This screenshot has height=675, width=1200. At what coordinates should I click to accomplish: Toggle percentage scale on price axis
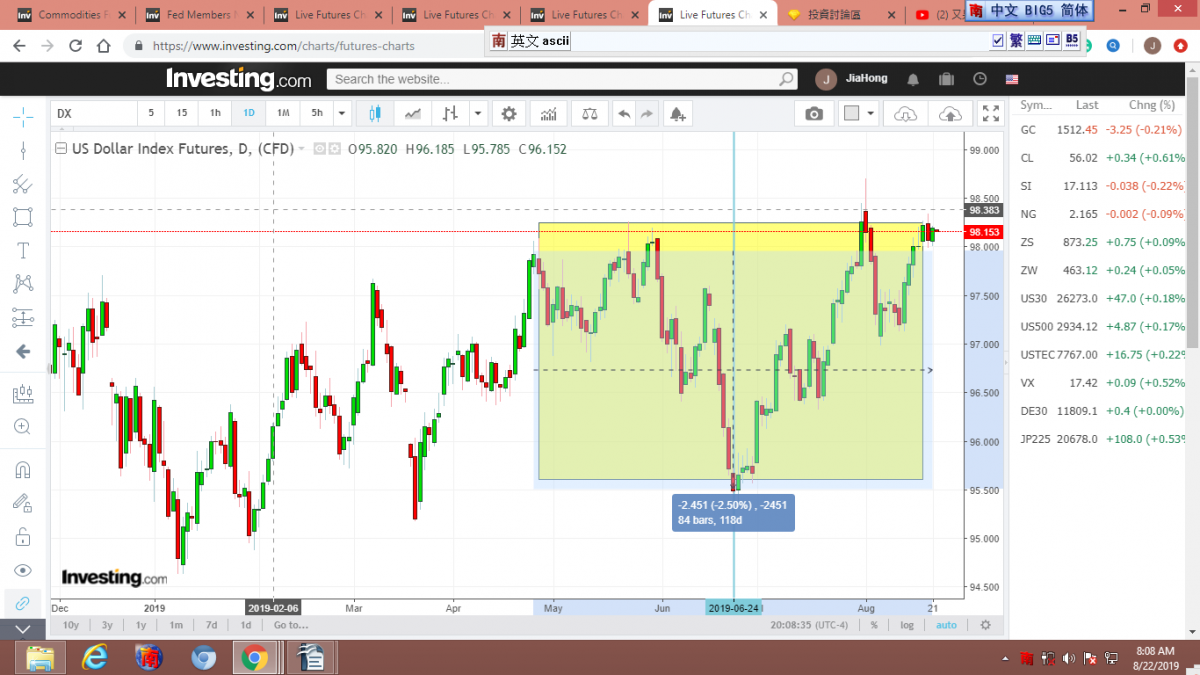pos(874,625)
